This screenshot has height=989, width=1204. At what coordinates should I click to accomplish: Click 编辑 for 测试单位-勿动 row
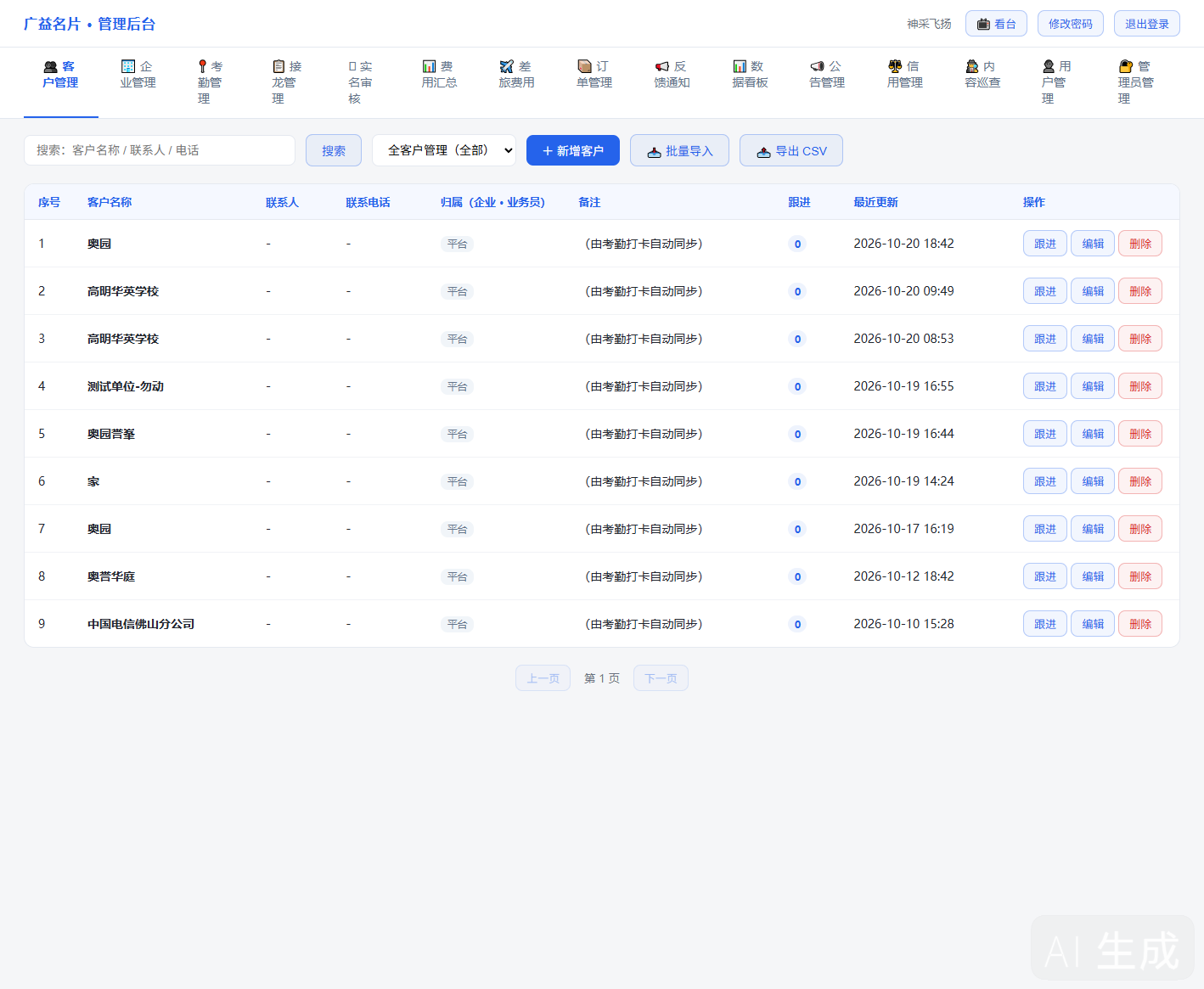(x=1093, y=386)
